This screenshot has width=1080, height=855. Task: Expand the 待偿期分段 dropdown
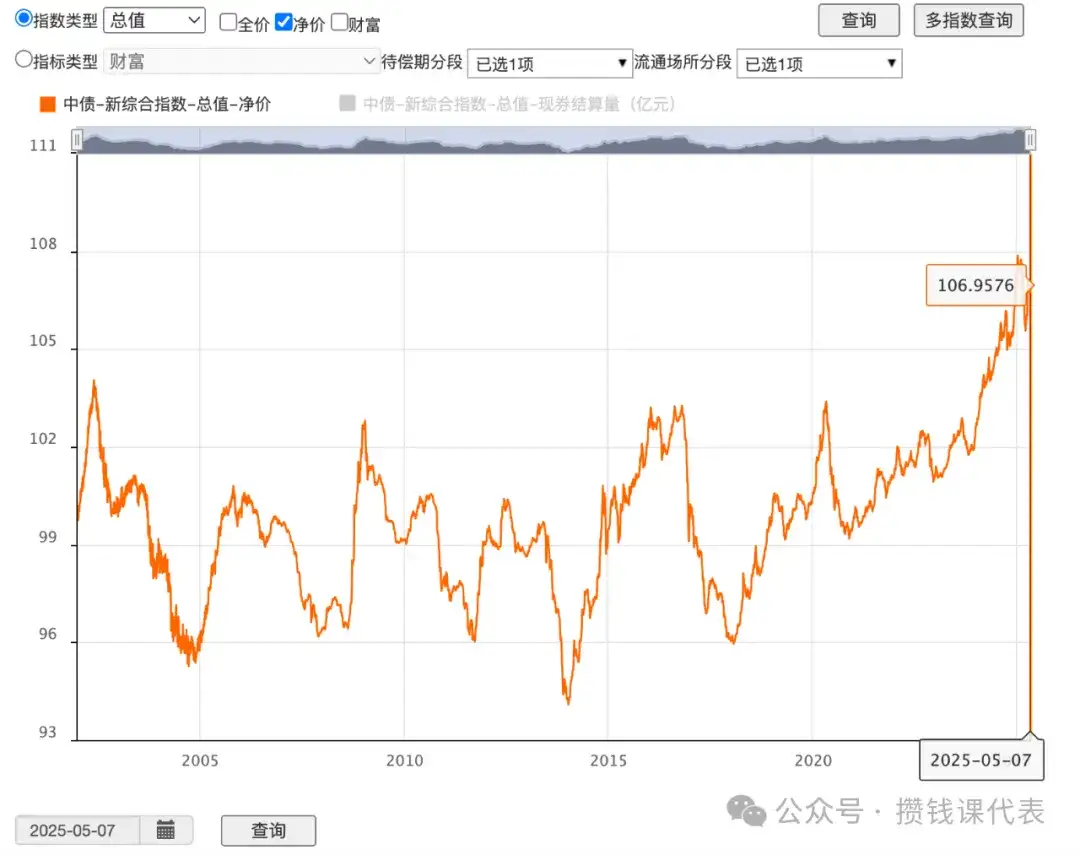550,63
